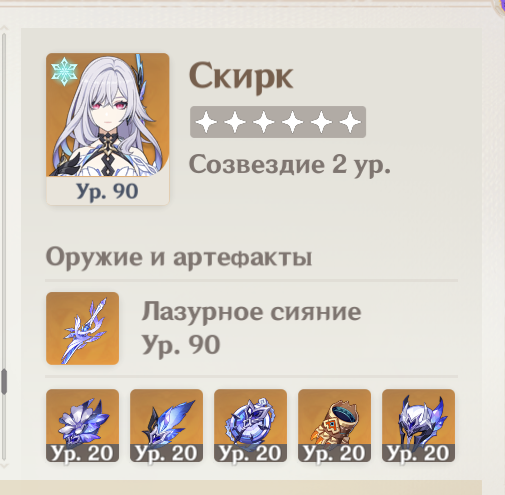Image resolution: width=505 pixels, height=495 pixels.
Task: Click the left vertical scrollbar thumb
Action: click(4, 382)
